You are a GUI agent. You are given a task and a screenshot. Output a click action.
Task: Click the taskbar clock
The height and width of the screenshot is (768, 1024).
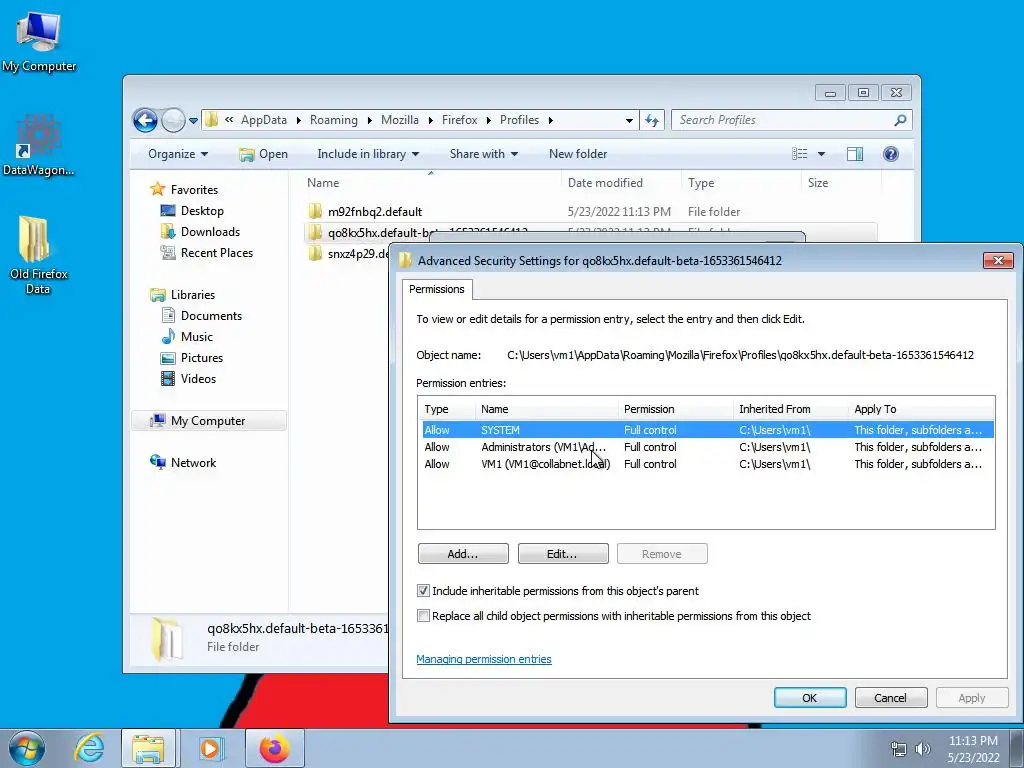973,748
